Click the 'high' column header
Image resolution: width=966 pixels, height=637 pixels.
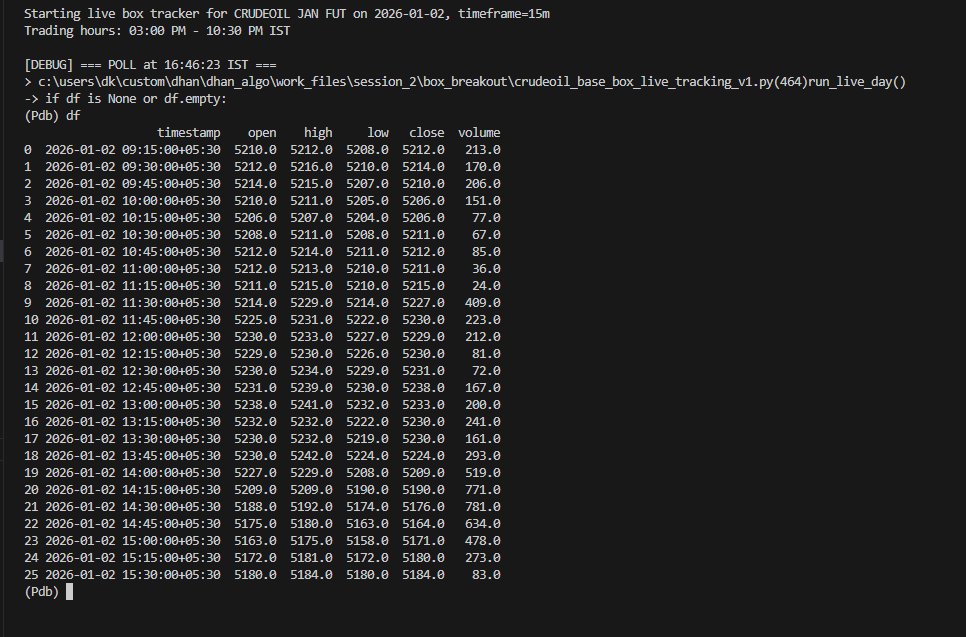[318, 133]
